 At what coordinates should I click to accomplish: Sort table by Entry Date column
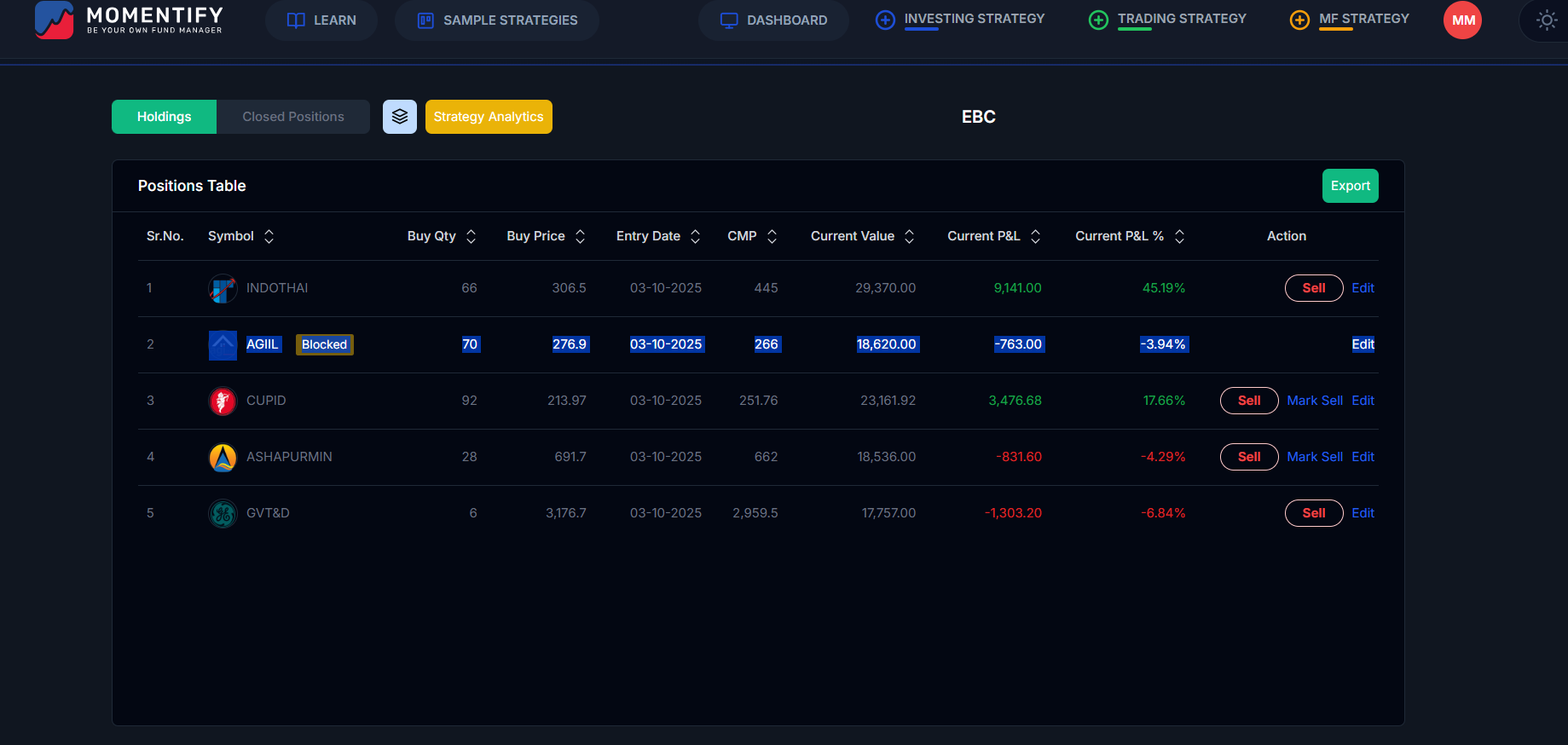695,237
